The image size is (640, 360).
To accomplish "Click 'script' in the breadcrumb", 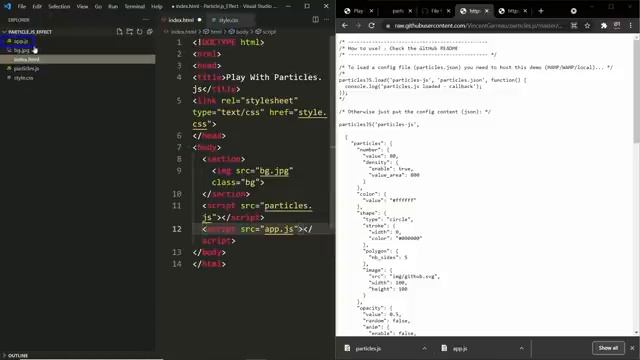I will click(x=269, y=32).
